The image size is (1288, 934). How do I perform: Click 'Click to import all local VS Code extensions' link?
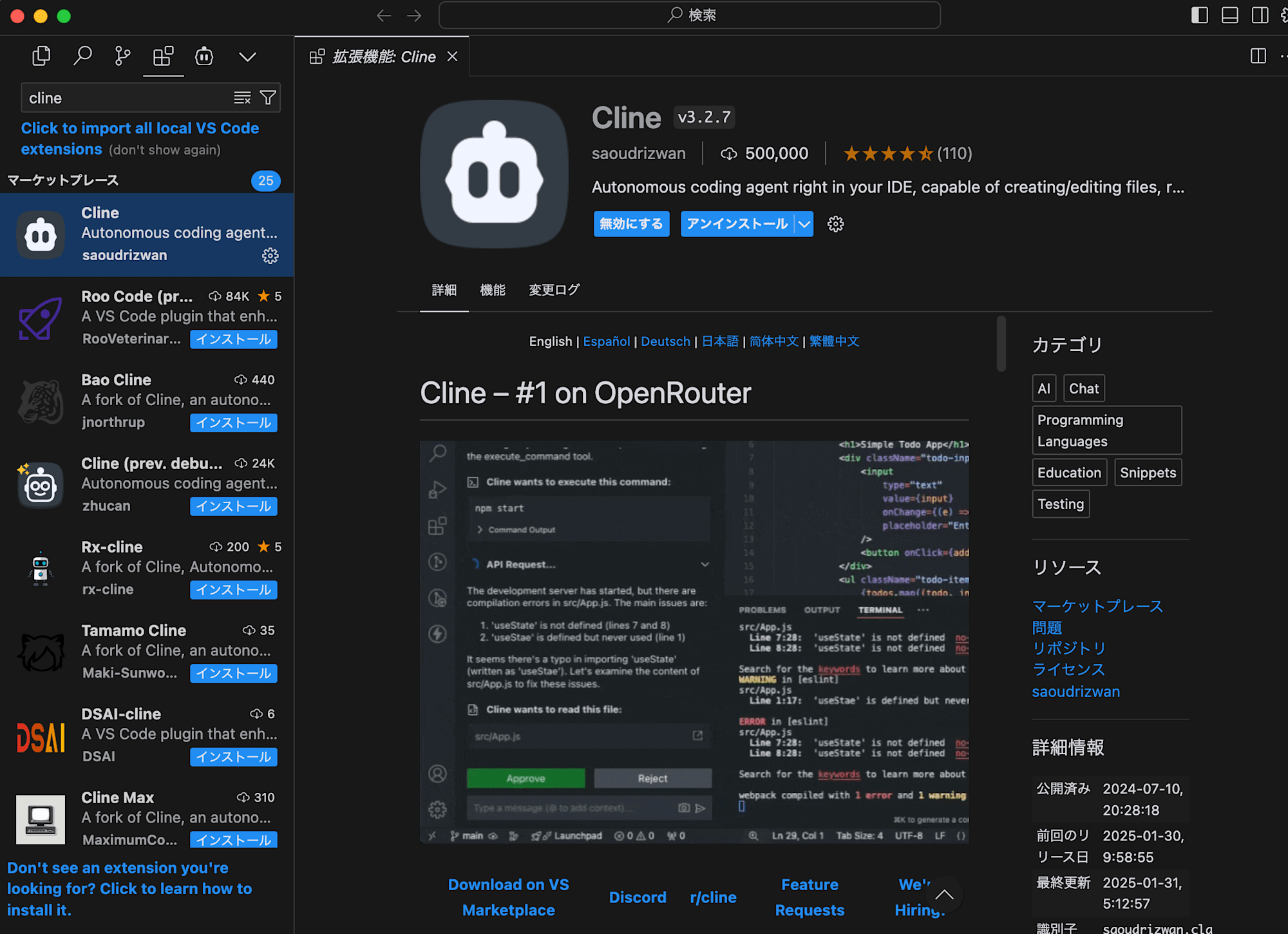(x=140, y=138)
